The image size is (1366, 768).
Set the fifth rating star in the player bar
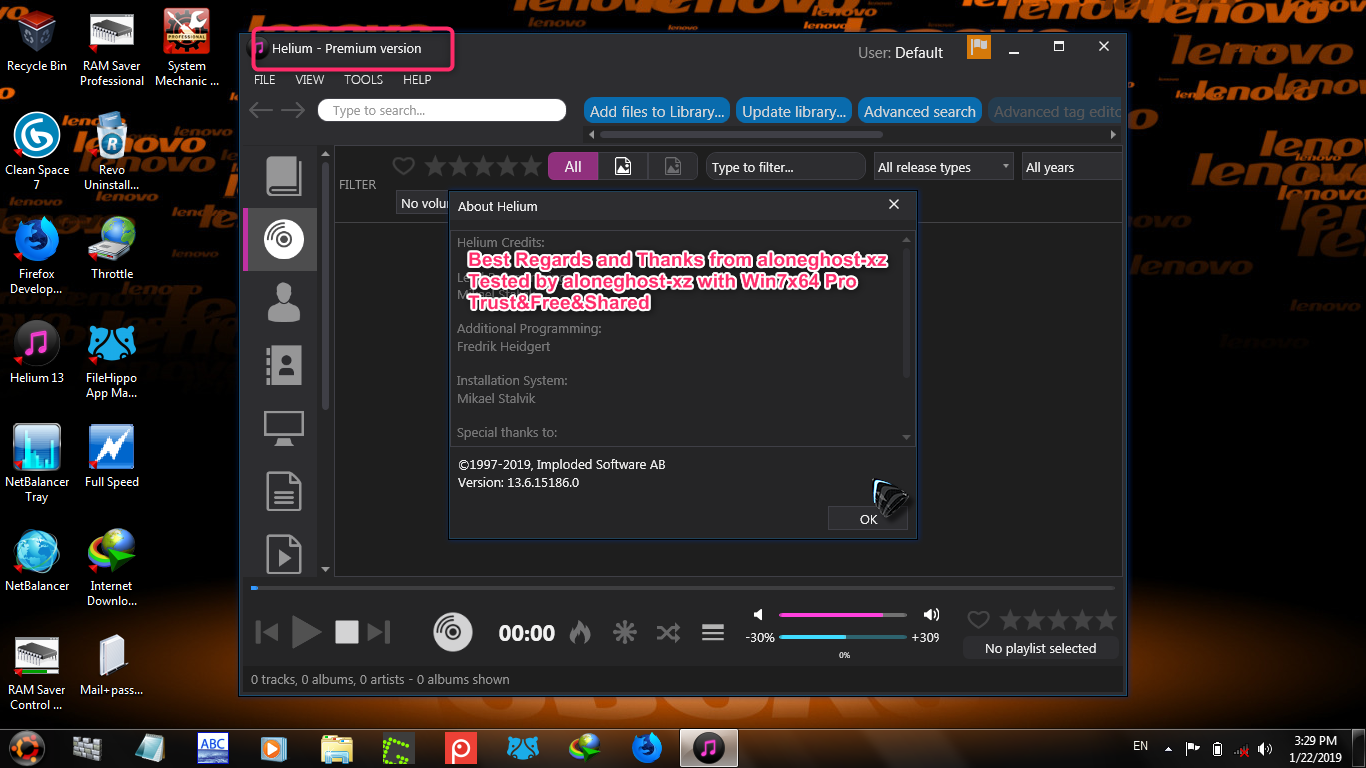1106,620
